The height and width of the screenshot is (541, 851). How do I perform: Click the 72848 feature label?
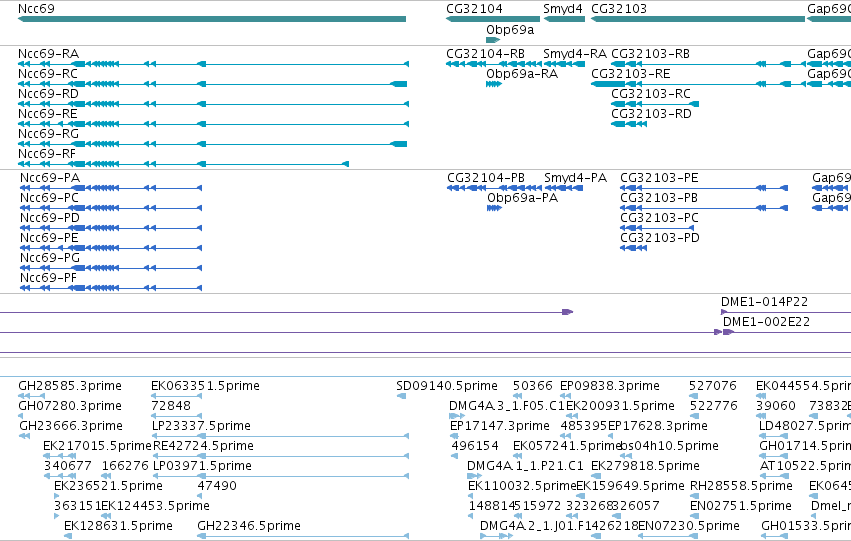(x=171, y=406)
